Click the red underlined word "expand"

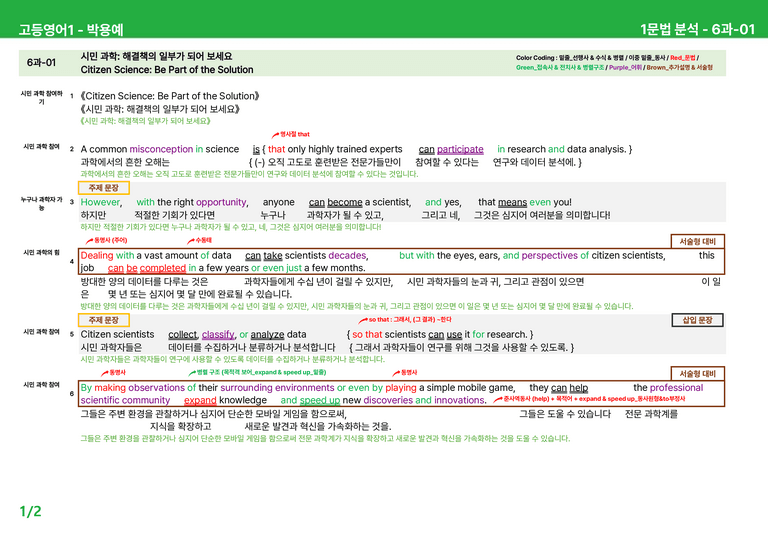[x=200, y=400]
